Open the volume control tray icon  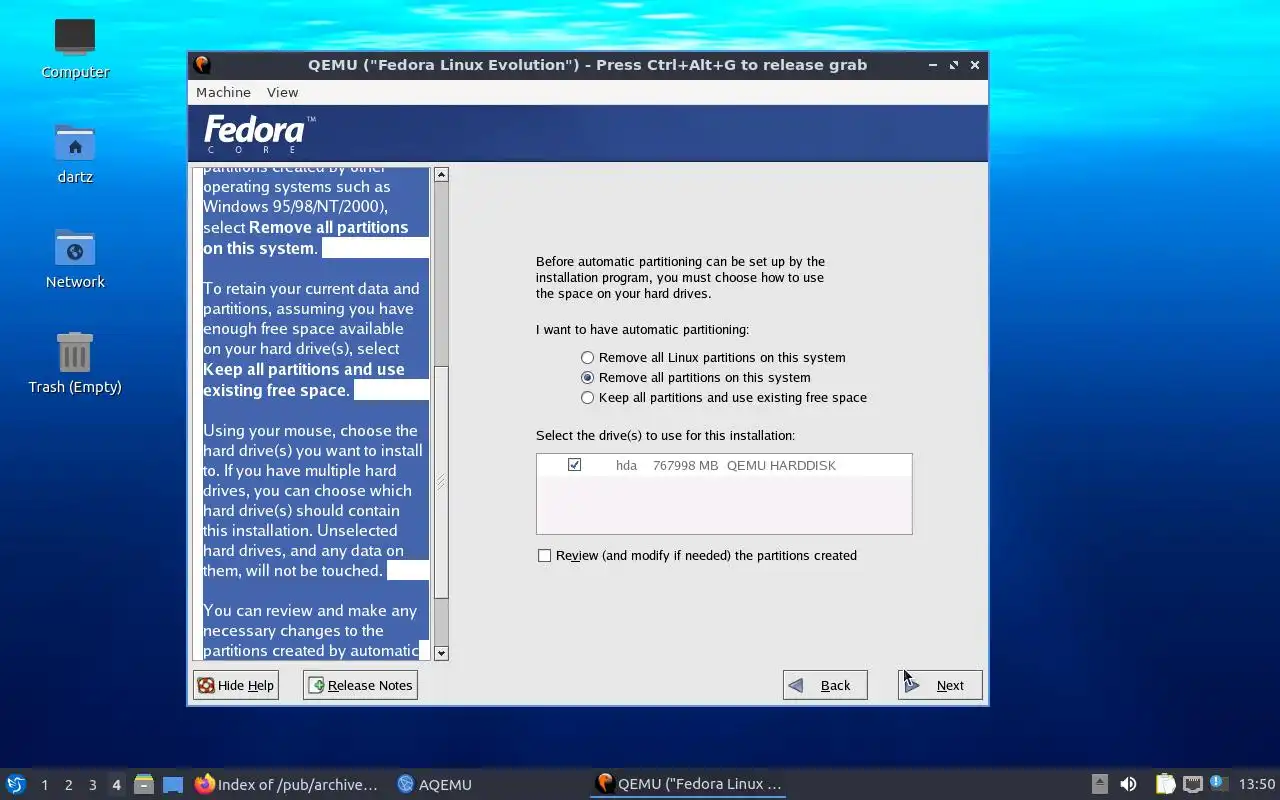(1128, 784)
